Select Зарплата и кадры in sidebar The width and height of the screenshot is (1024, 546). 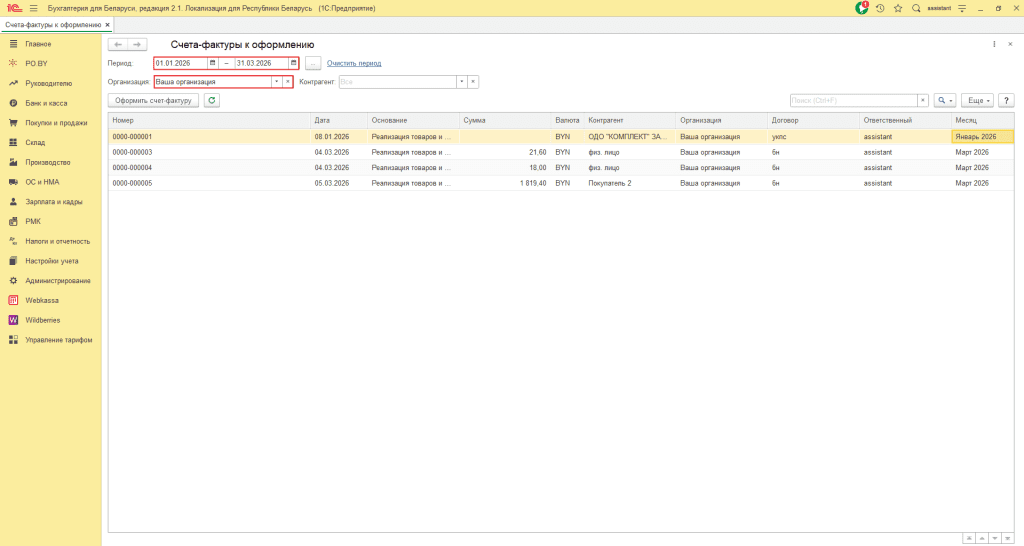51,202
